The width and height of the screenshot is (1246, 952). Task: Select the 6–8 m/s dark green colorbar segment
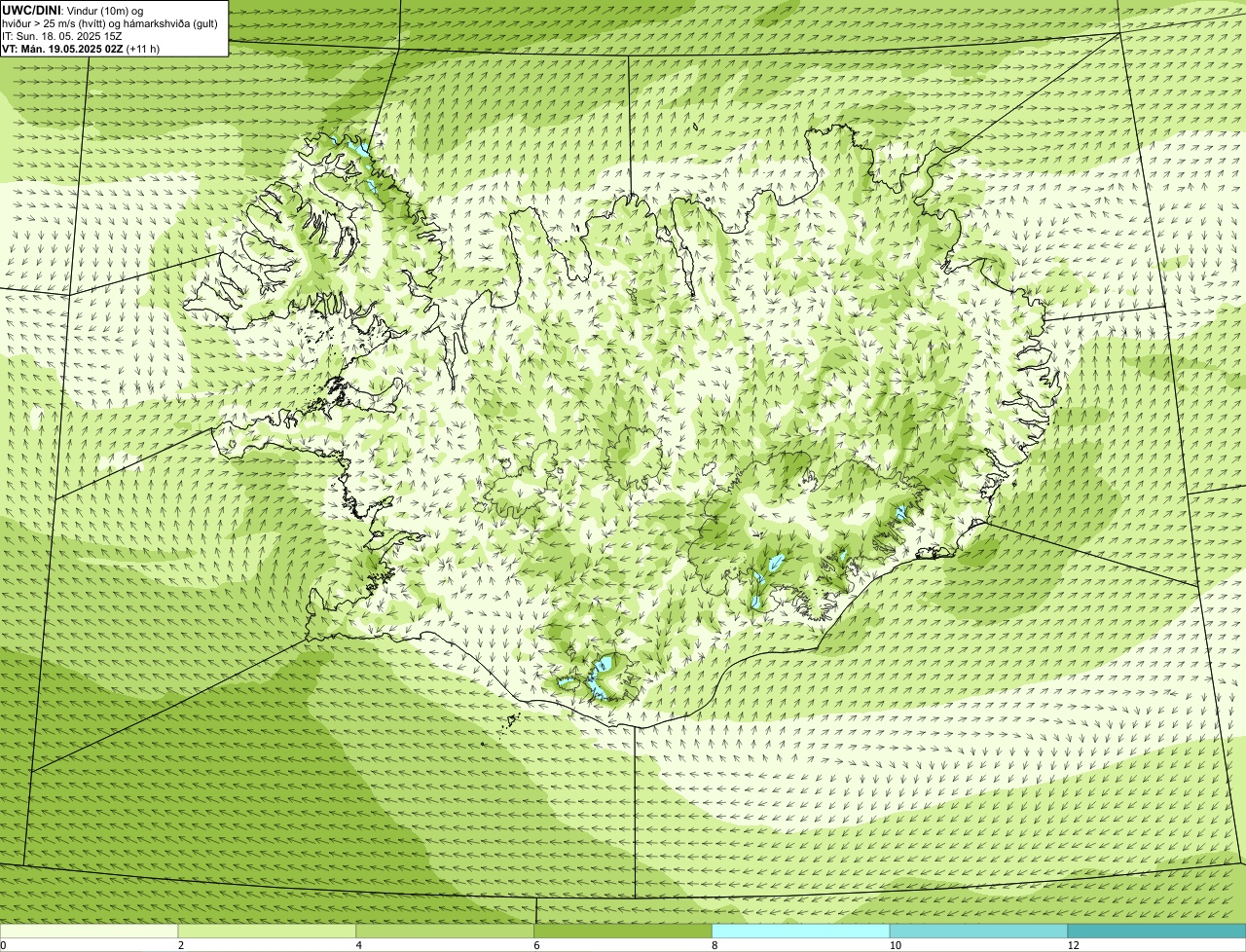623,932
